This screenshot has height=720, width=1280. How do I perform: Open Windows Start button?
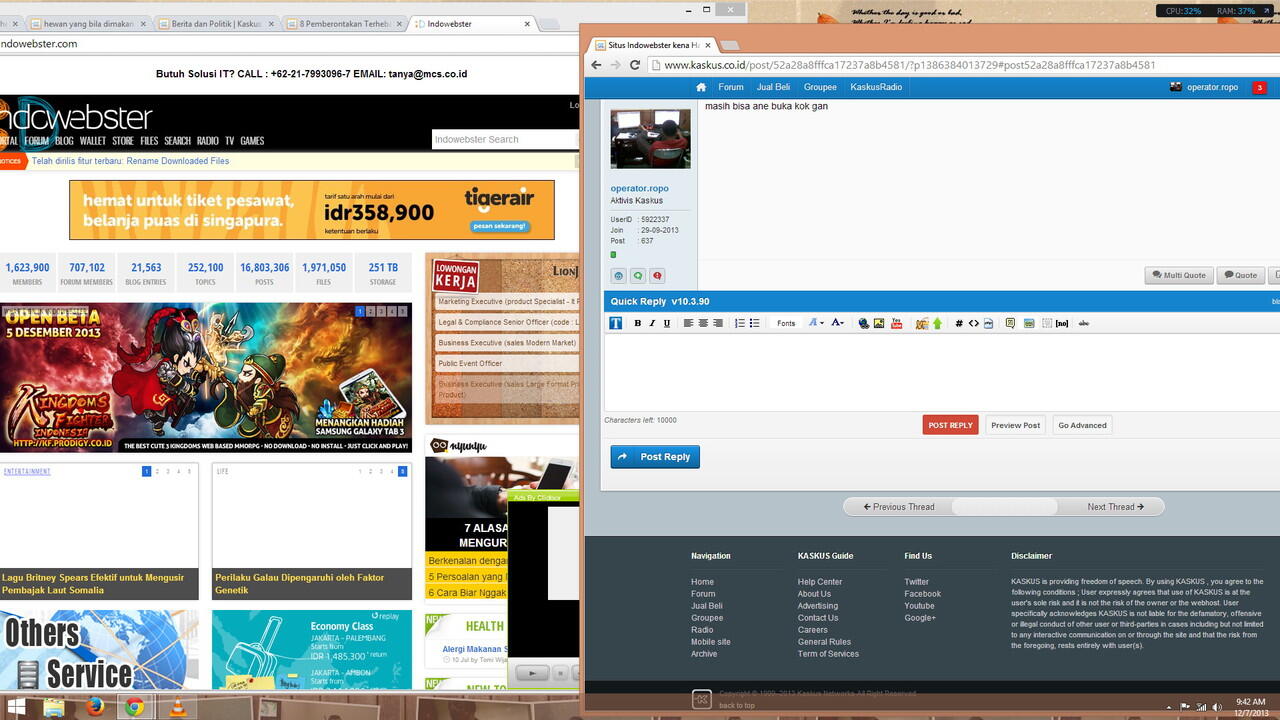16,707
